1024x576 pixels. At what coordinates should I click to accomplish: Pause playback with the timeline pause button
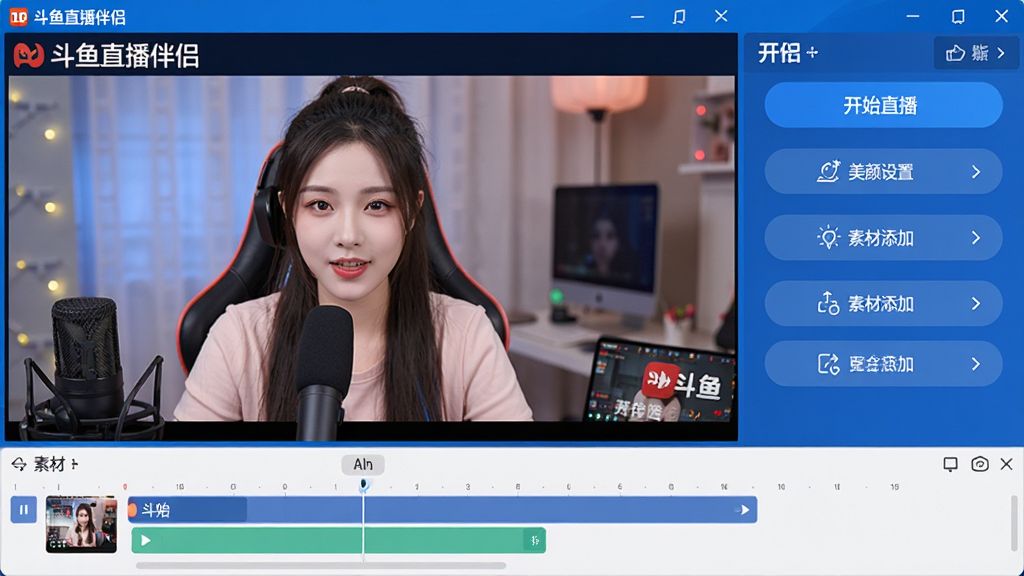[x=24, y=510]
